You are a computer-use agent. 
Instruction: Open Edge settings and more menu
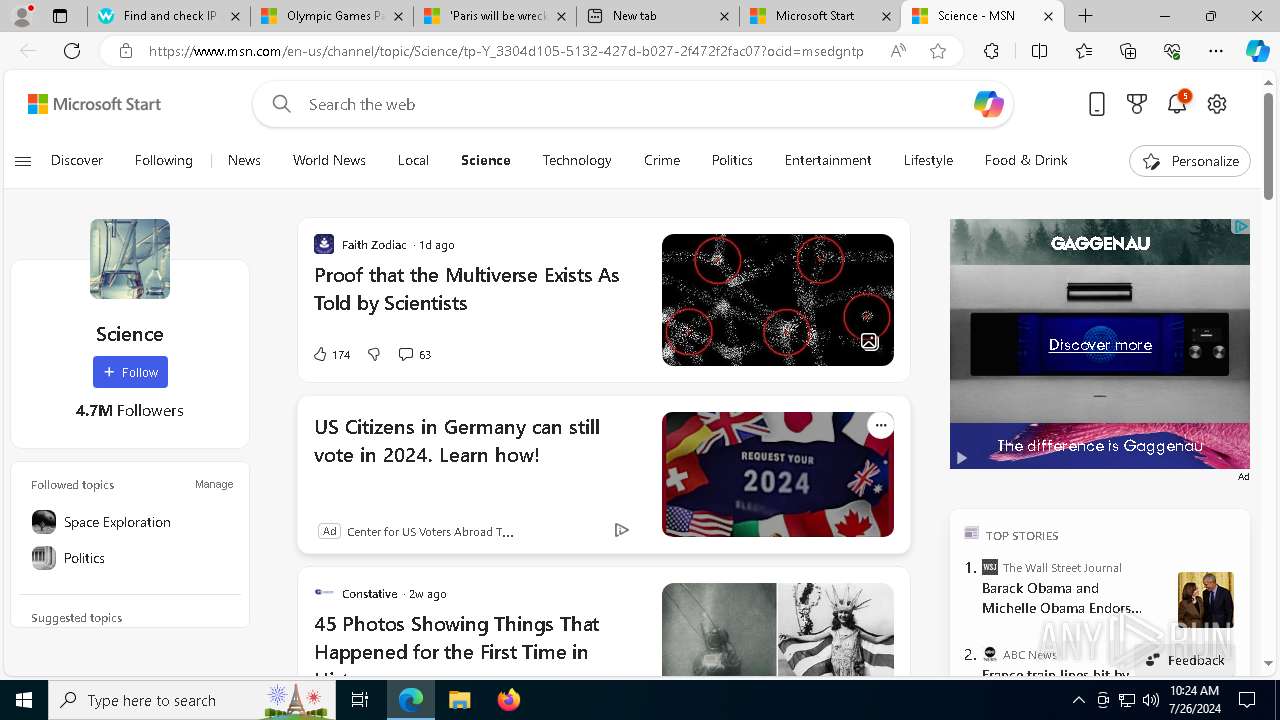pos(1216,52)
